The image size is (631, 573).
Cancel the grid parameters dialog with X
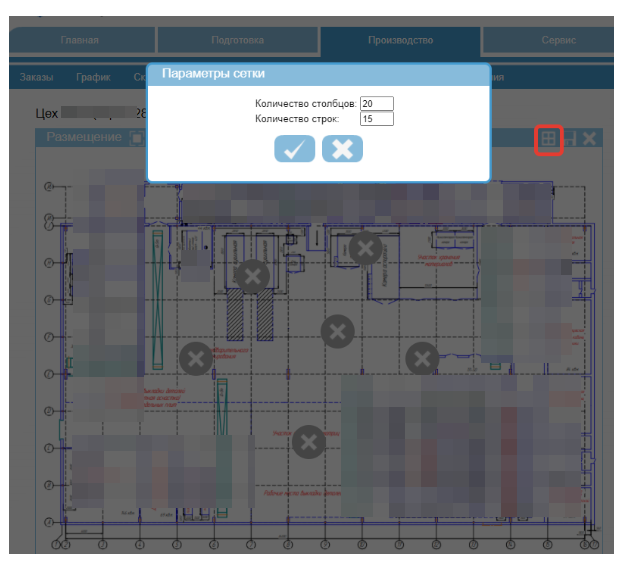pos(342,149)
